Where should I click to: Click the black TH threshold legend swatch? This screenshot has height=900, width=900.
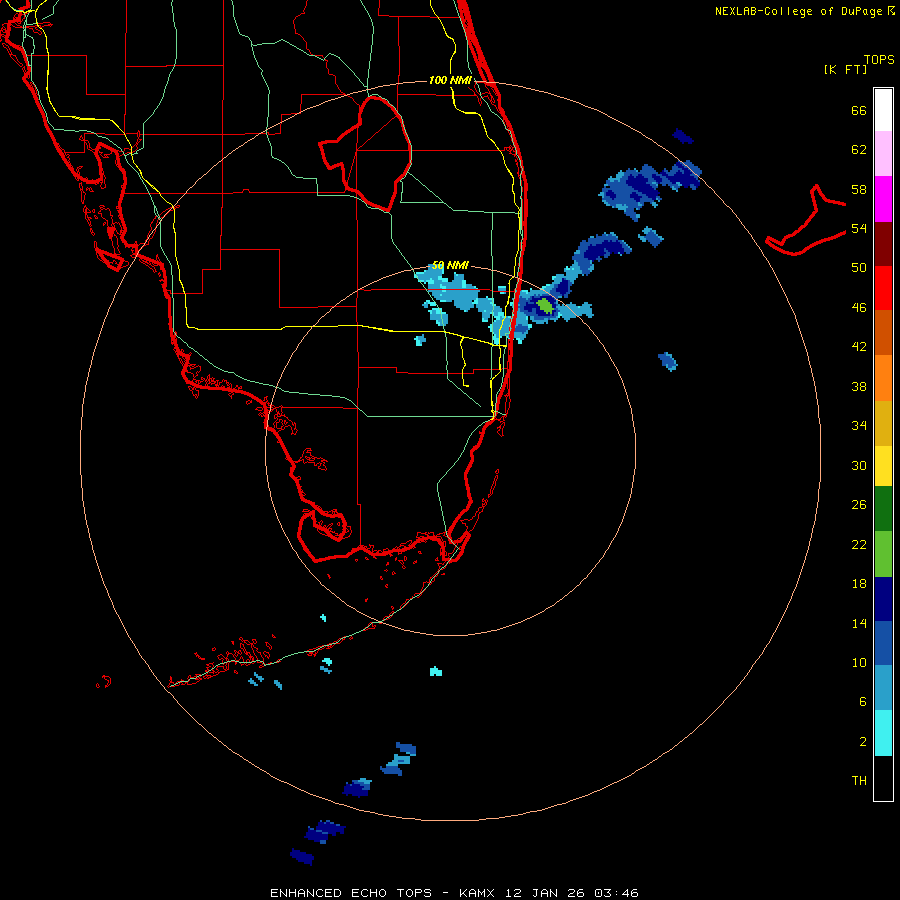click(x=883, y=778)
